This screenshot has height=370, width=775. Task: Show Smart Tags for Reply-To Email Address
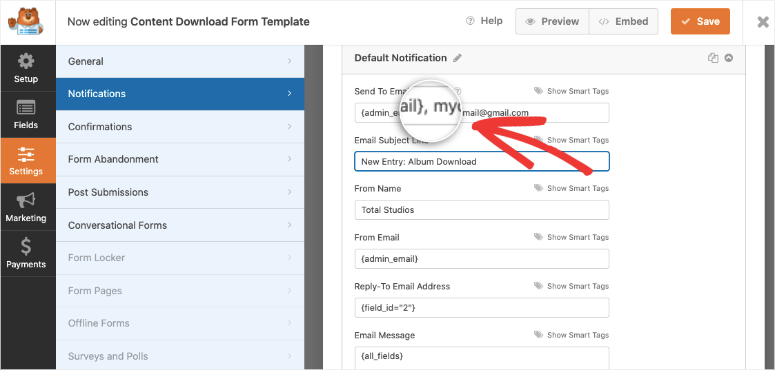click(578, 286)
